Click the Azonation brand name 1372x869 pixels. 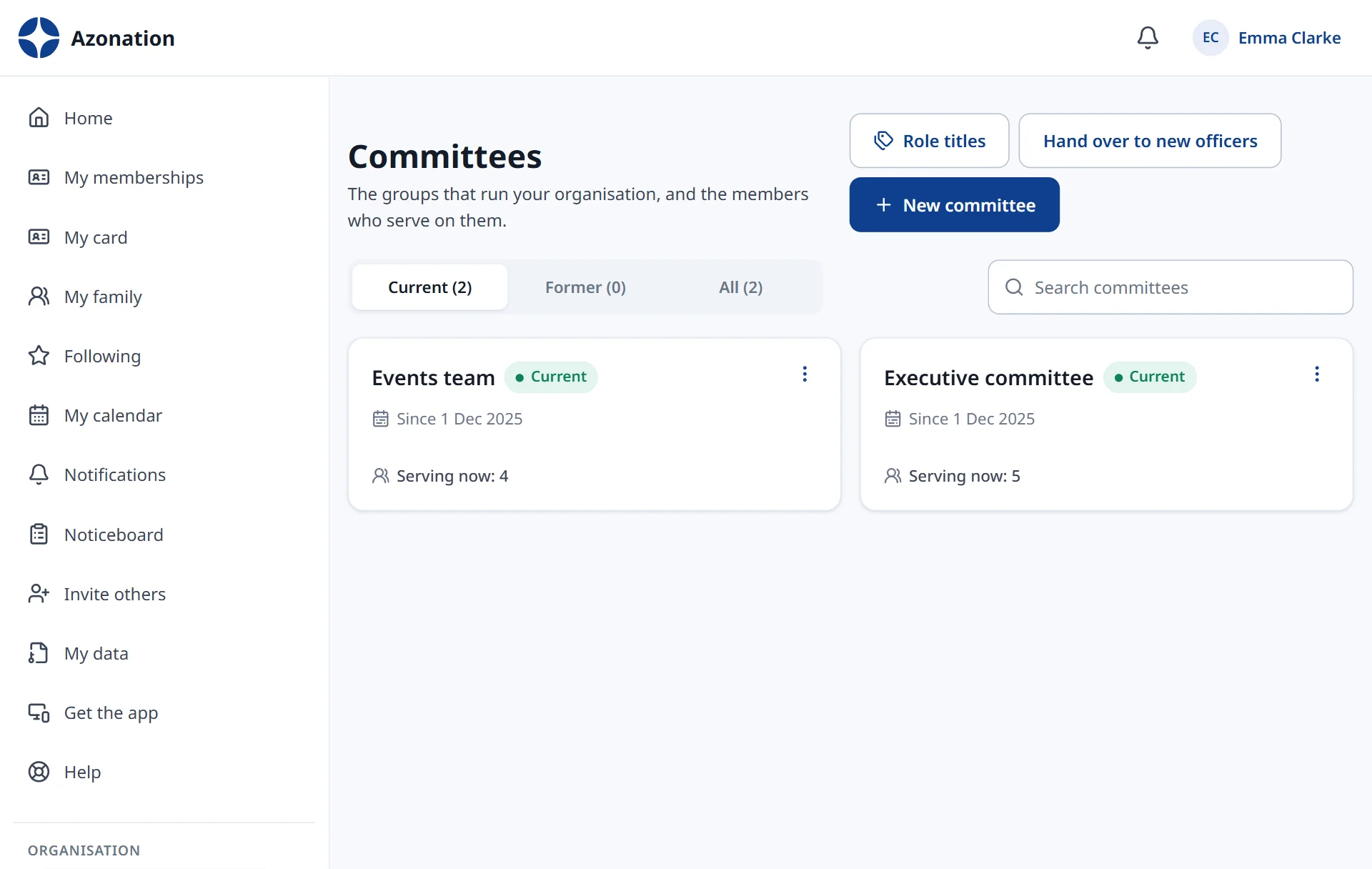123,38
